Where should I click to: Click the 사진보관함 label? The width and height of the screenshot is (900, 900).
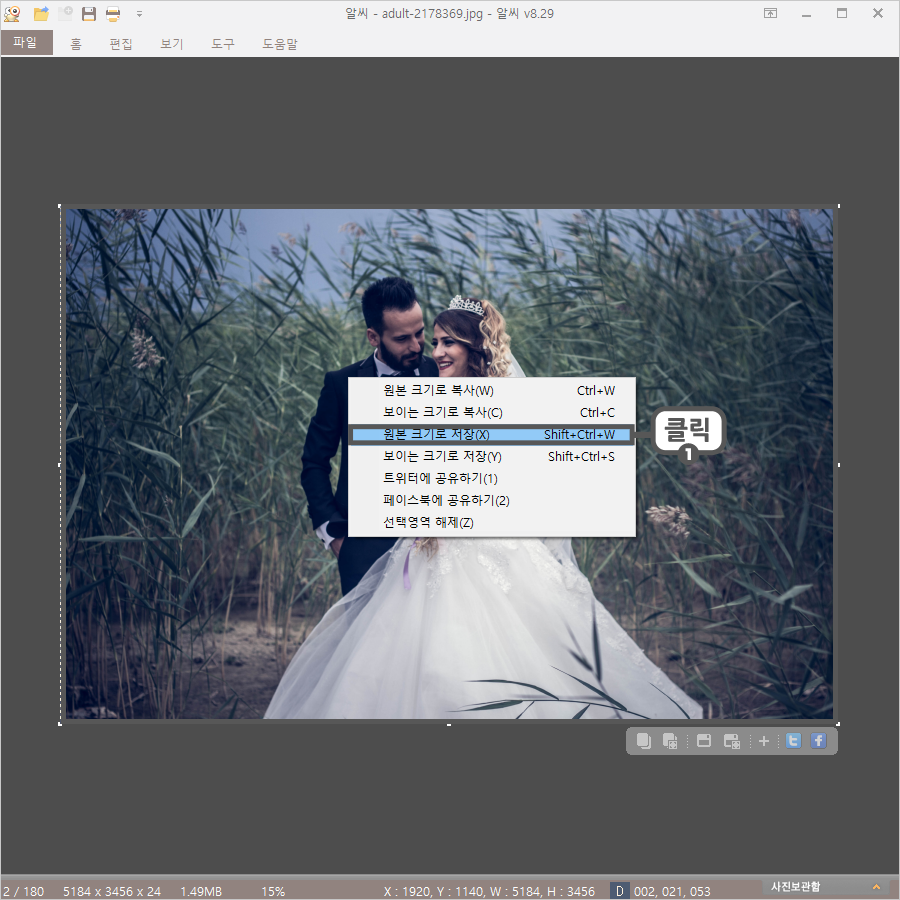pyautogui.click(x=796, y=886)
